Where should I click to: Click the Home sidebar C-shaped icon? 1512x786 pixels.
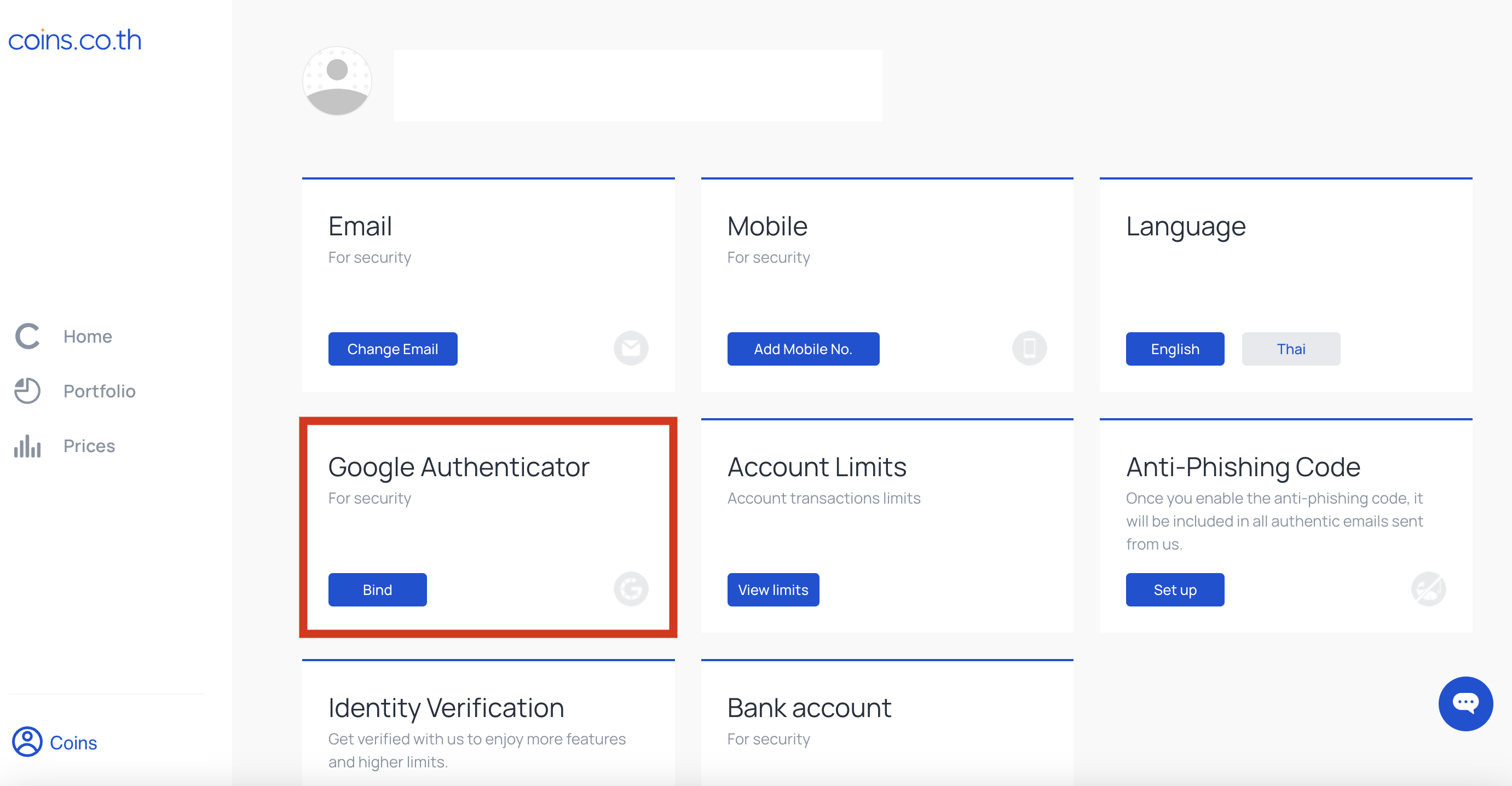click(27, 337)
